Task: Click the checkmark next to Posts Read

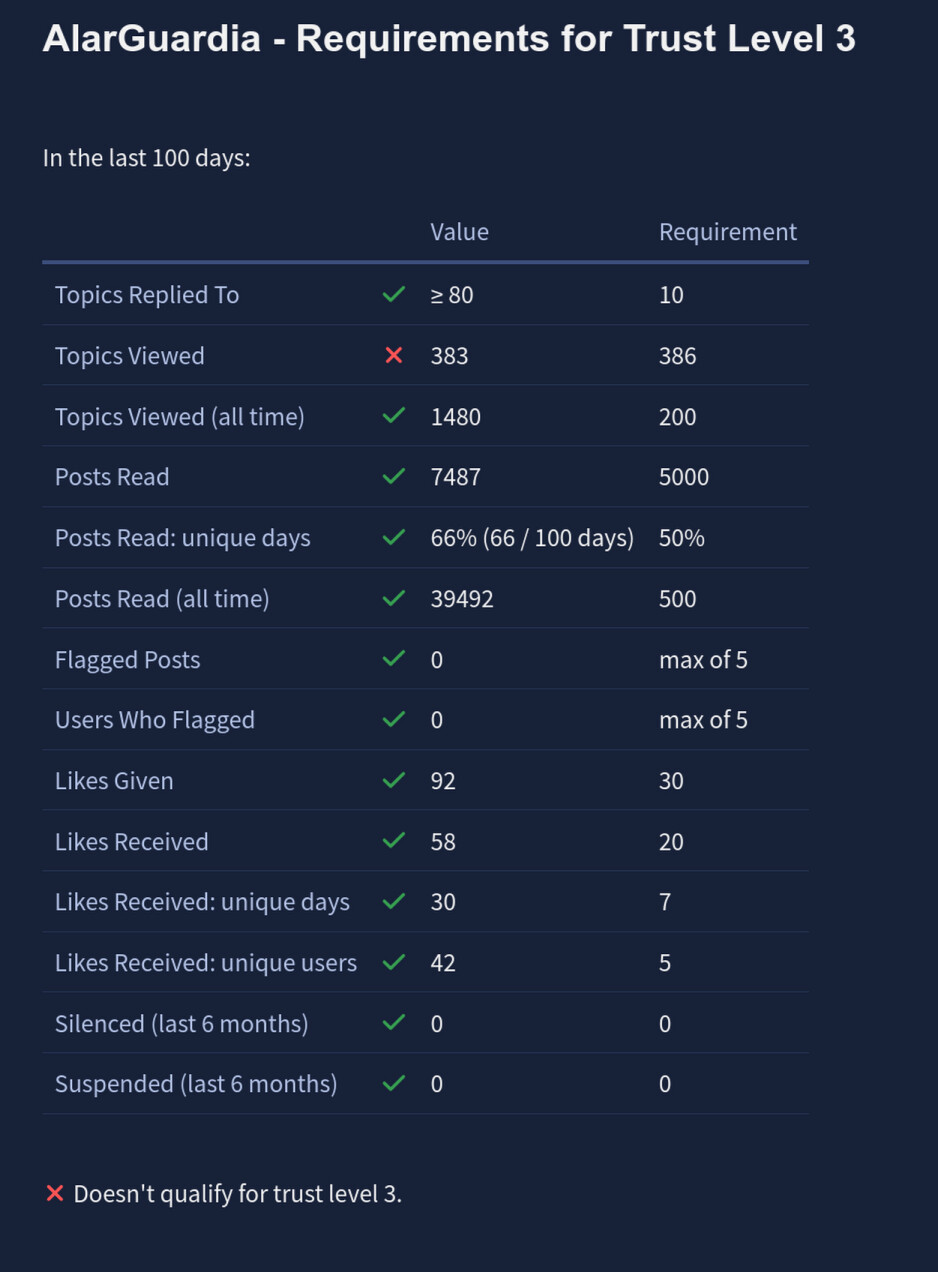Action: [x=394, y=476]
